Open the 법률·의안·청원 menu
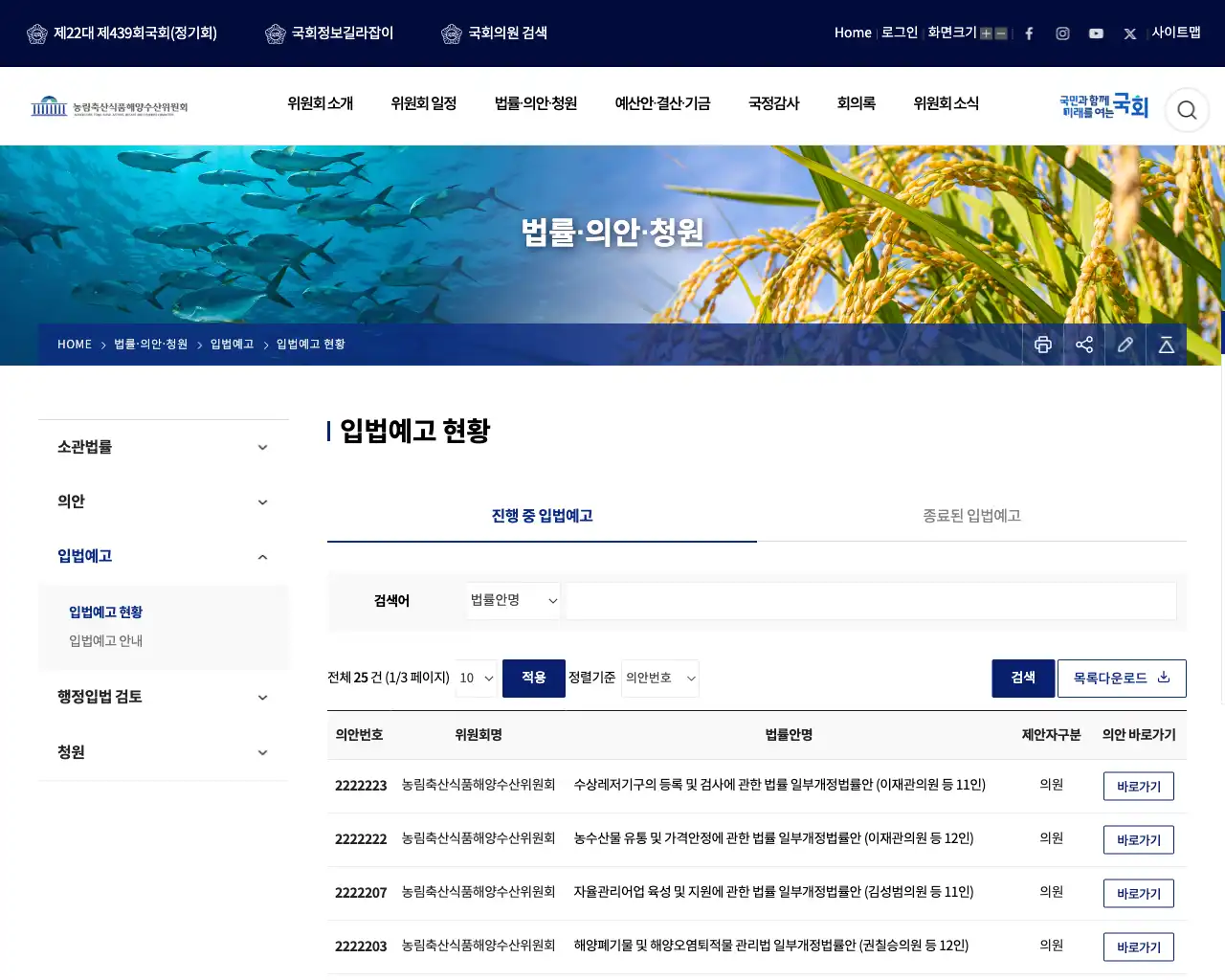Screen dimensions: 1225x980 536,103
